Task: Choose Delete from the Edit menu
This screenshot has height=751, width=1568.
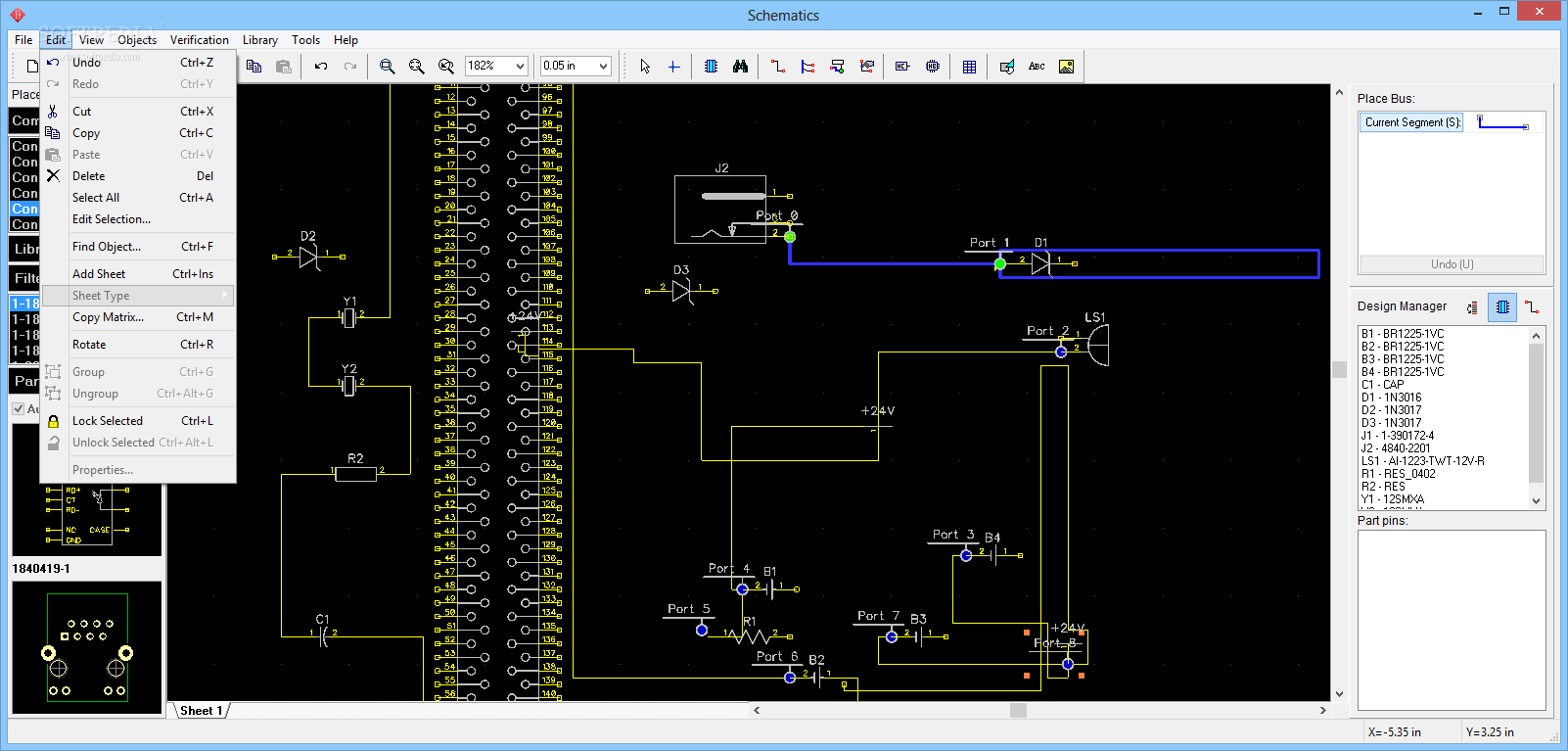Action: coord(137,176)
